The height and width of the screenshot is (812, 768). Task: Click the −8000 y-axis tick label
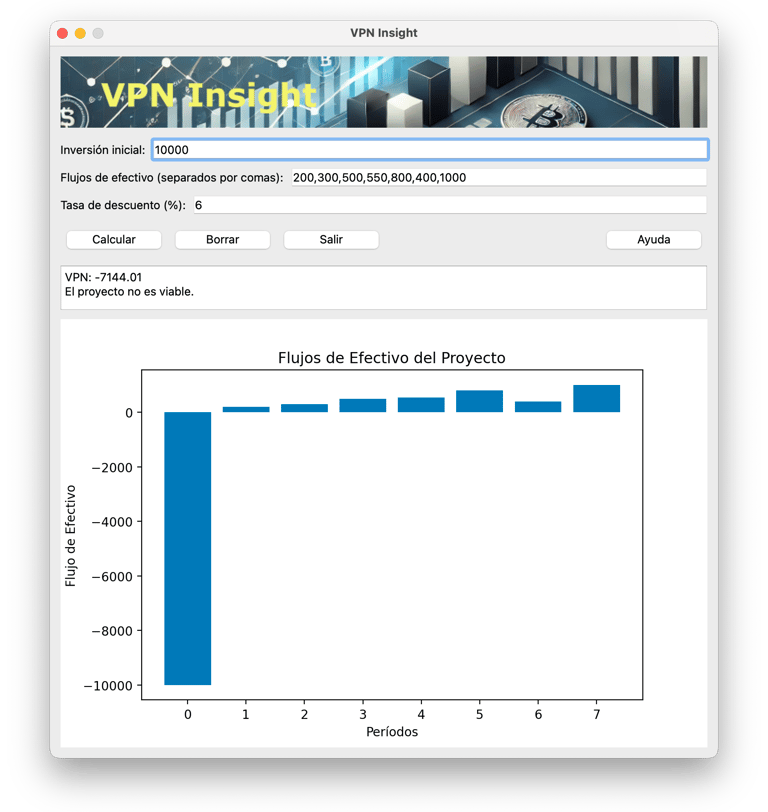coord(112,631)
